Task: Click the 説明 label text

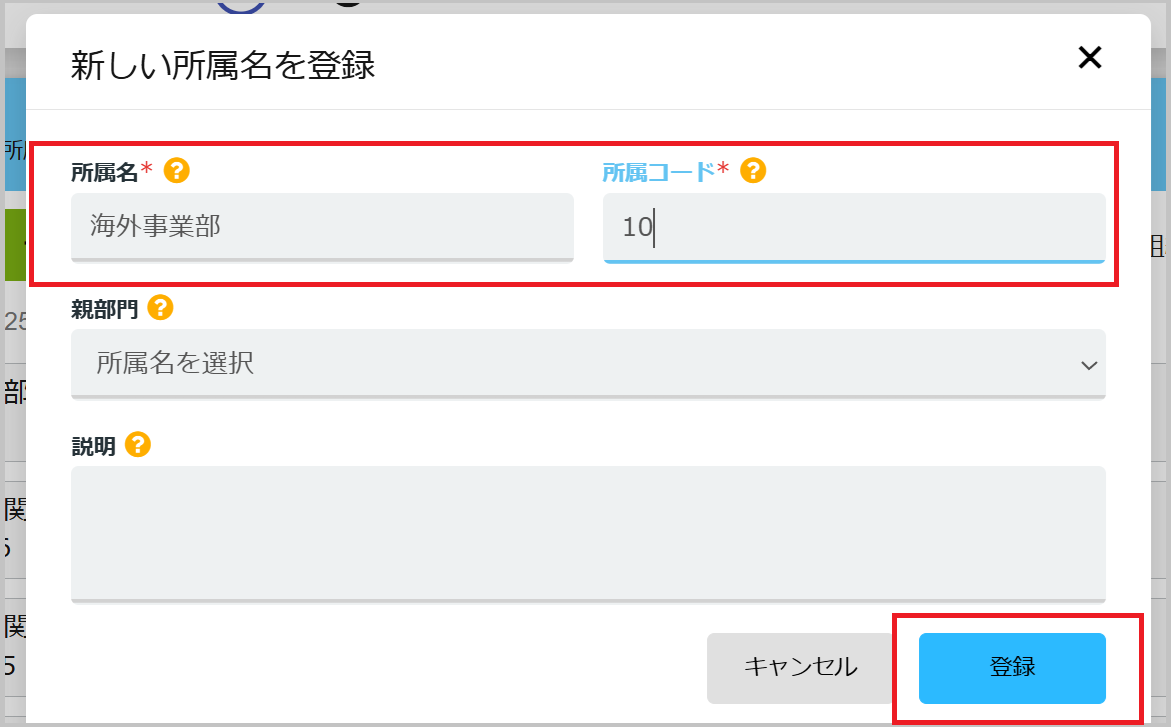Action: coord(93,447)
